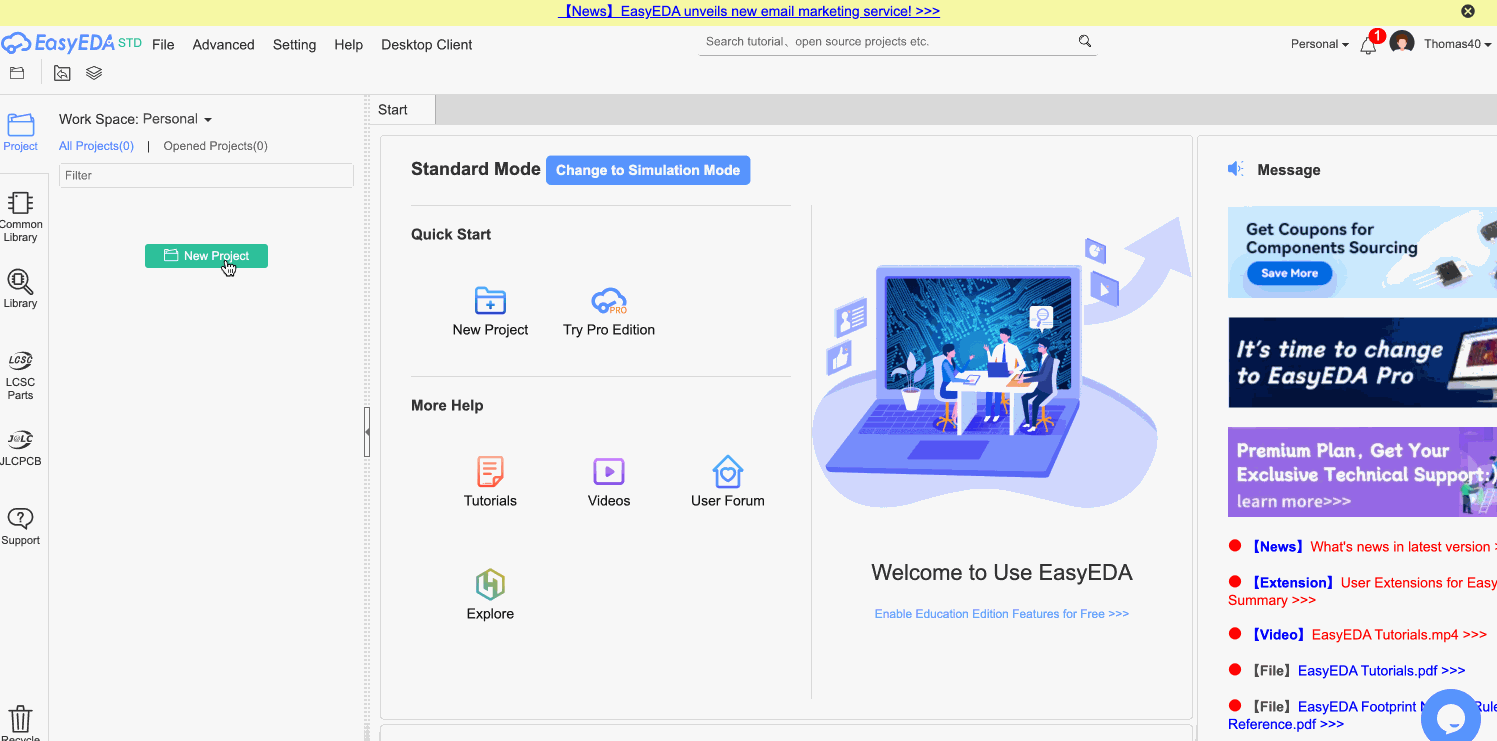Show All Projects(0) list
Viewport: 1497px width, 741px height.
pyautogui.click(x=96, y=146)
